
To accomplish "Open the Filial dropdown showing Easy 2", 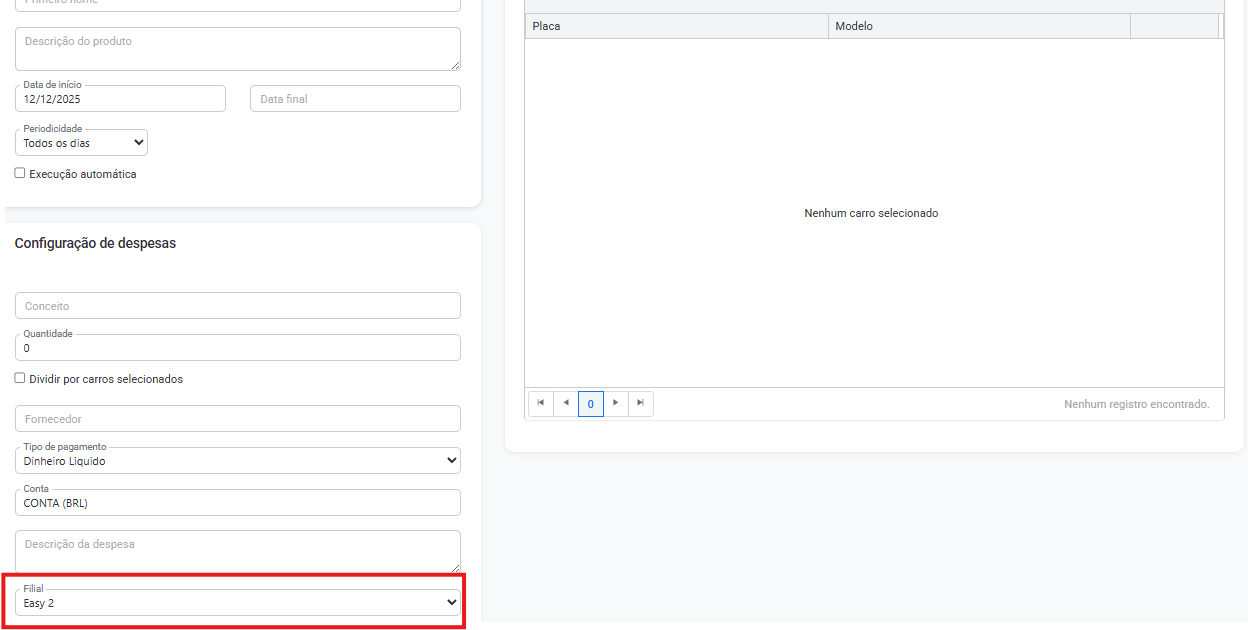I will pos(238,603).
